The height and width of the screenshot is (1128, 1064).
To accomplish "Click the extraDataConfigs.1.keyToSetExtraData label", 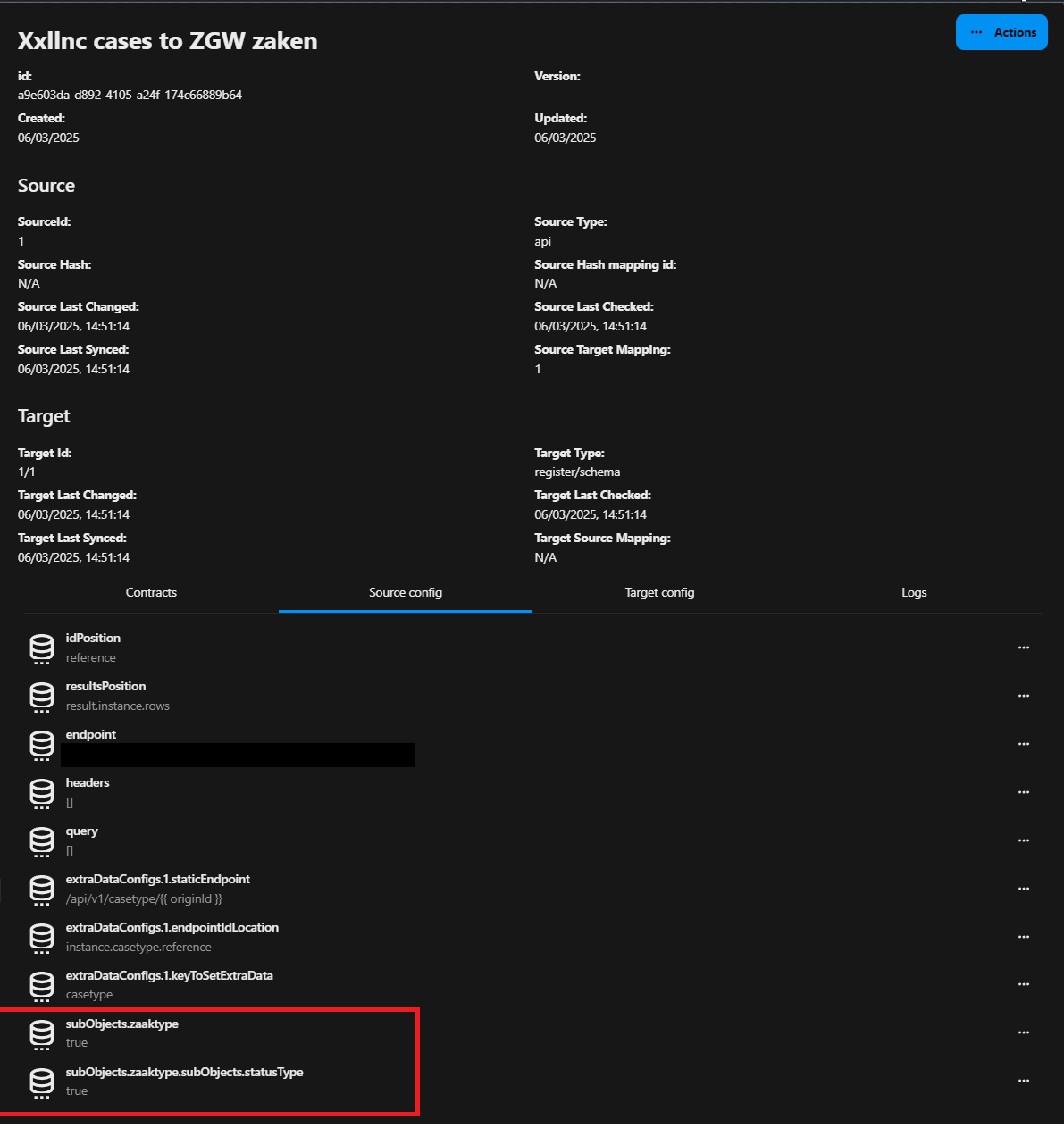I will pos(170,975).
